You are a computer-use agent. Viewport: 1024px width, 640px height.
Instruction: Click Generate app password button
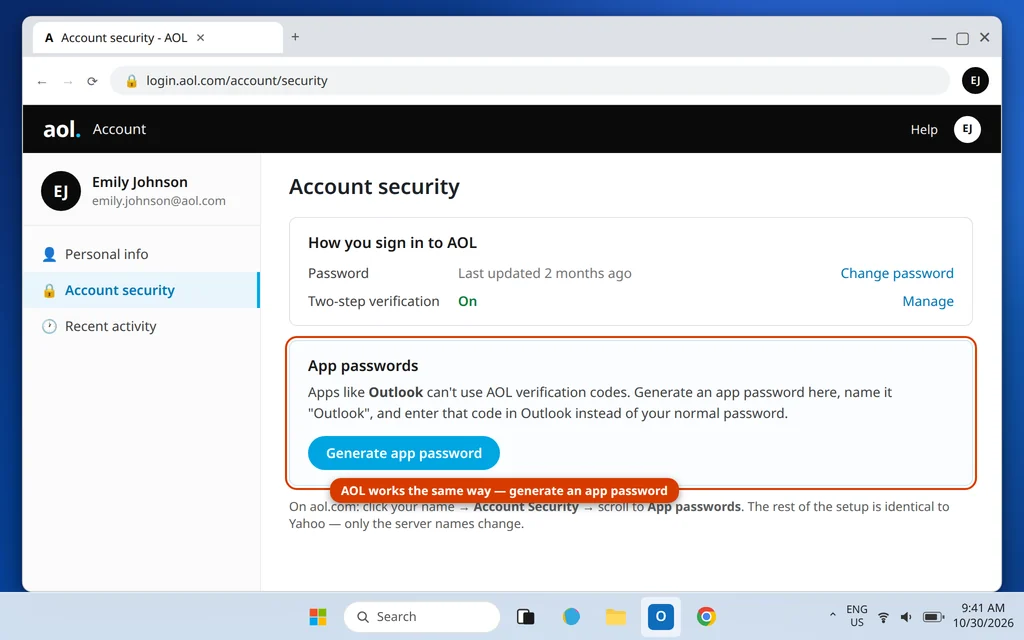tap(404, 453)
